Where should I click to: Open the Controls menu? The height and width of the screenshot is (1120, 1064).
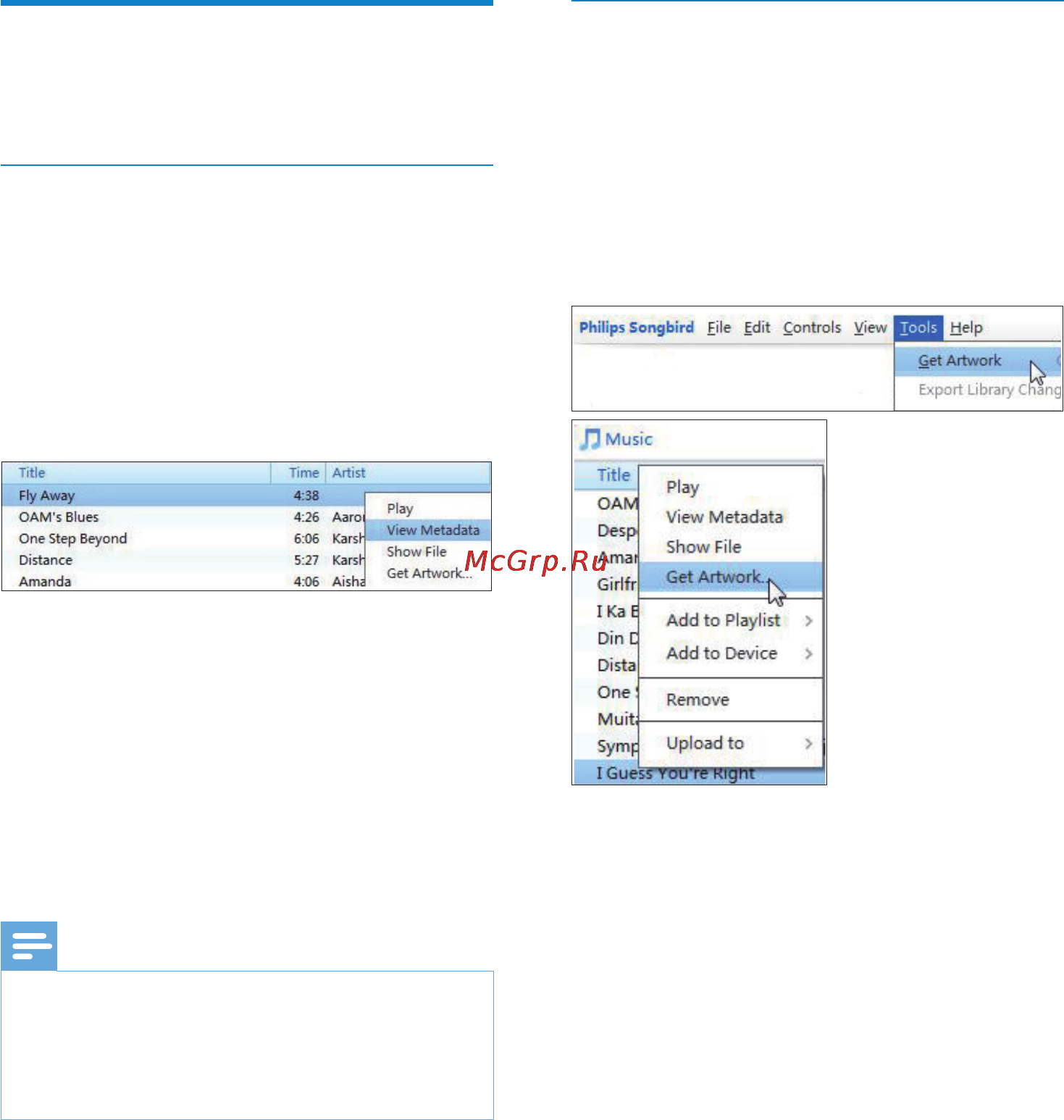click(x=812, y=328)
